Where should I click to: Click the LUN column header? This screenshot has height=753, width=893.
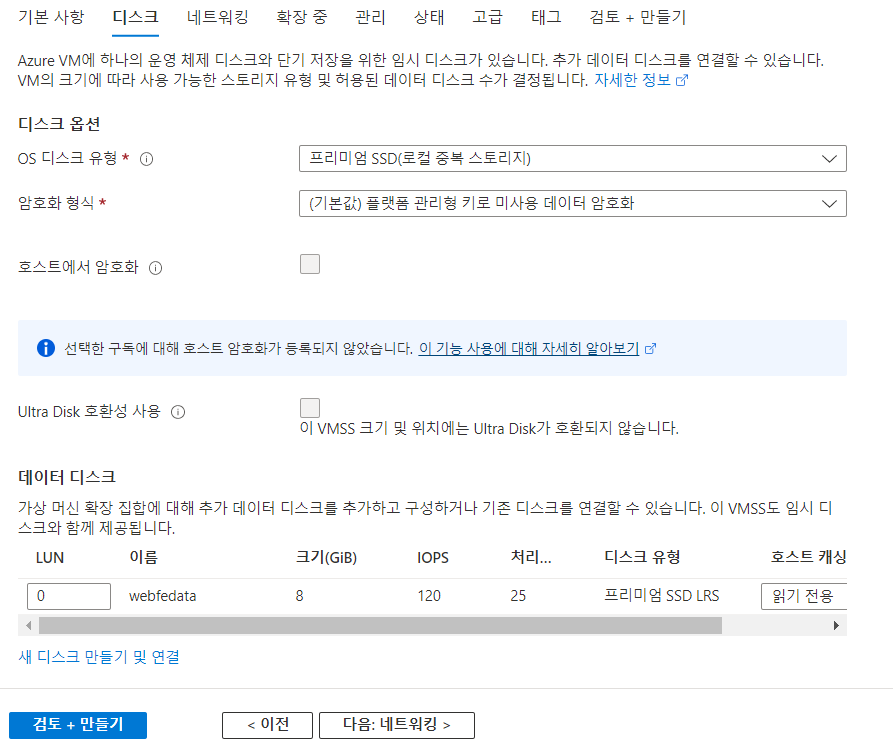click(50, 558)
